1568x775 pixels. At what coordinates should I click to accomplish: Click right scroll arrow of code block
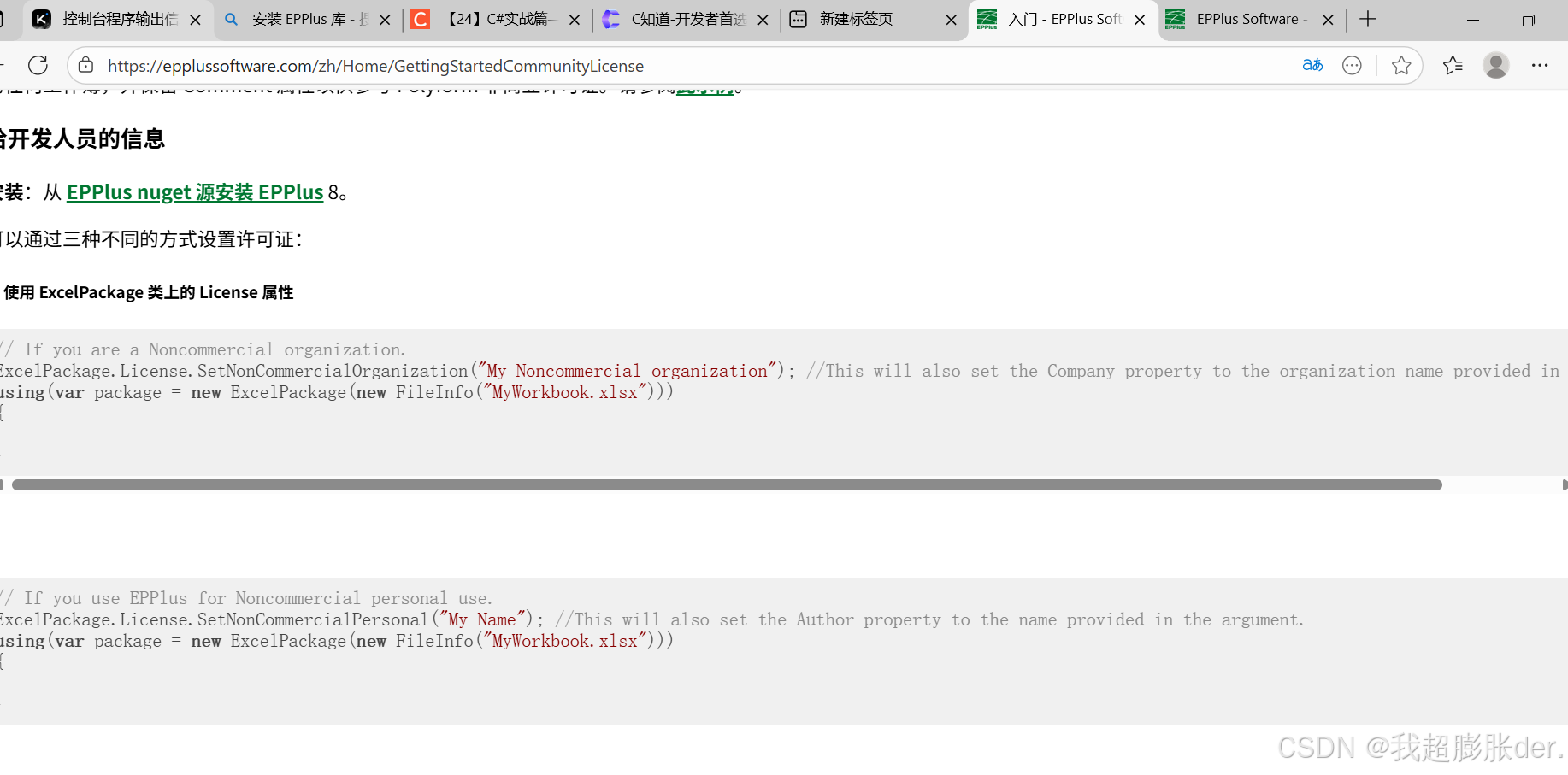(x=1564, y=484)
